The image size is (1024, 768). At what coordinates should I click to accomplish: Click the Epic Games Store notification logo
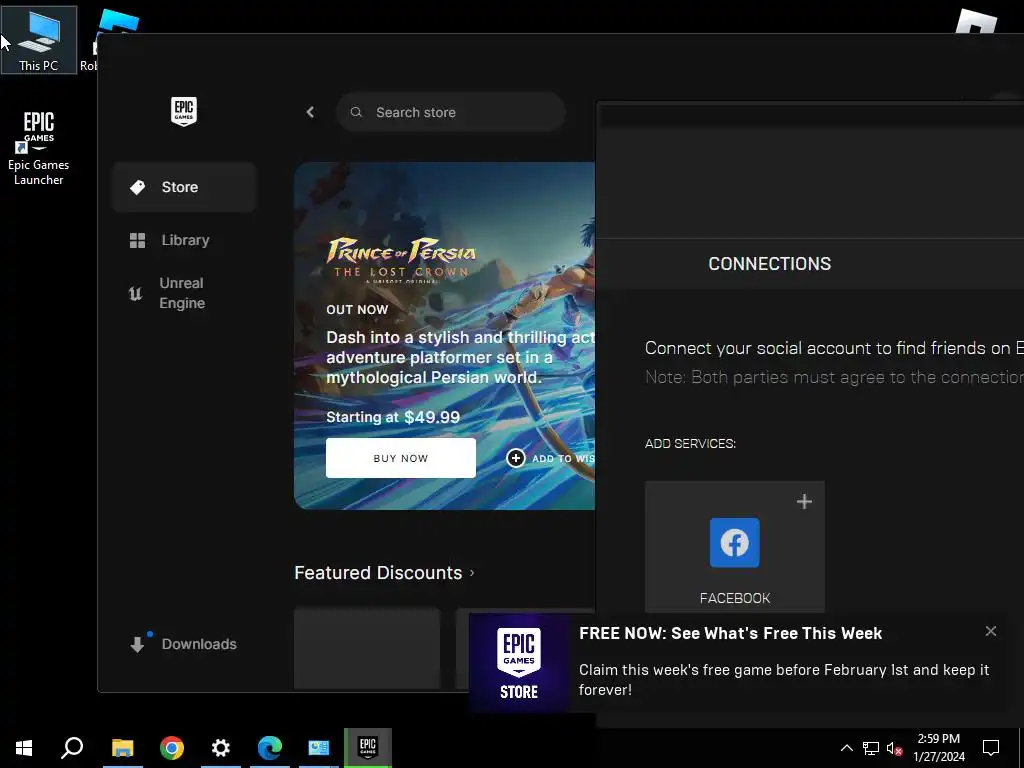[519, 663]
